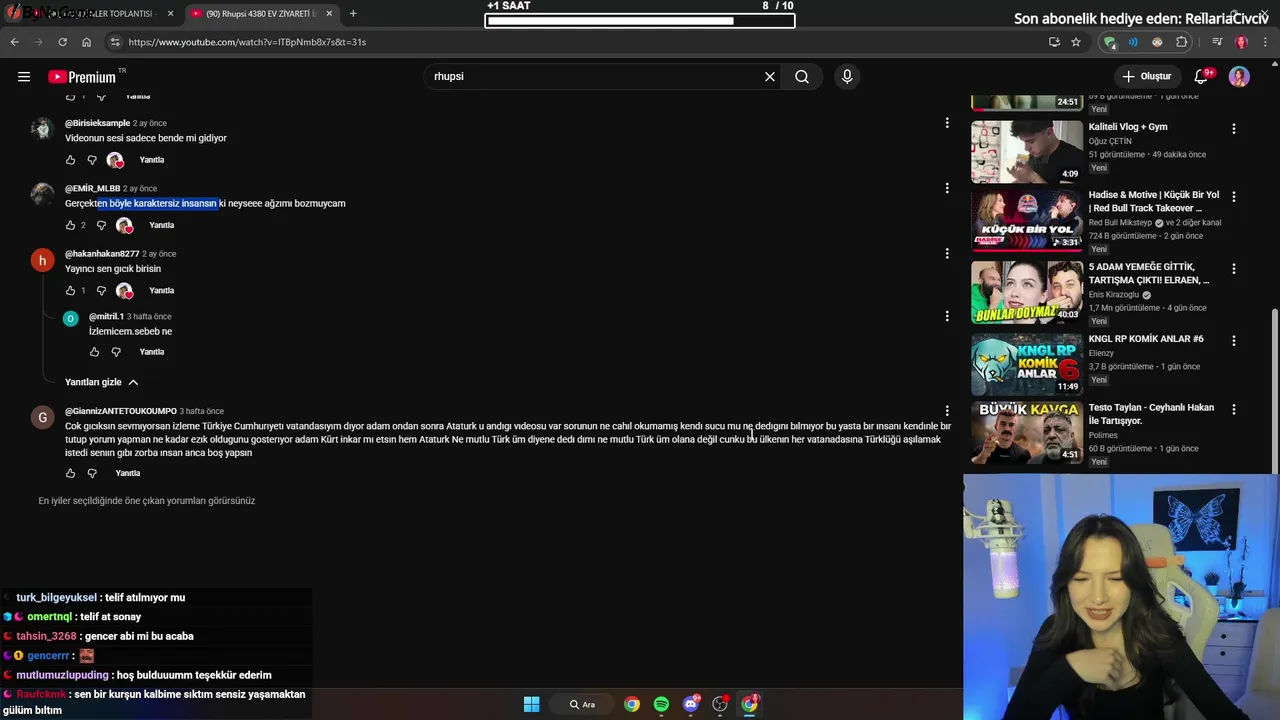Viewport: 1280px width, 720px height.
Task: Open the Chrome extensions puzzle icon
Action: (x=1182, y=42)
